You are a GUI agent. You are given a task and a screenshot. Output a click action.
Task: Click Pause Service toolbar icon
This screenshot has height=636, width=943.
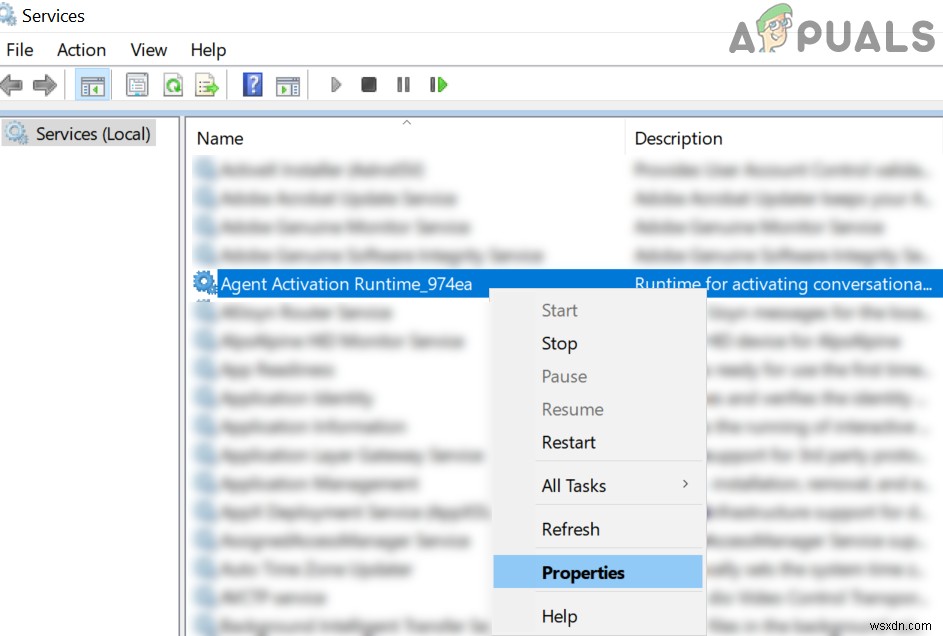click(403, 85)
